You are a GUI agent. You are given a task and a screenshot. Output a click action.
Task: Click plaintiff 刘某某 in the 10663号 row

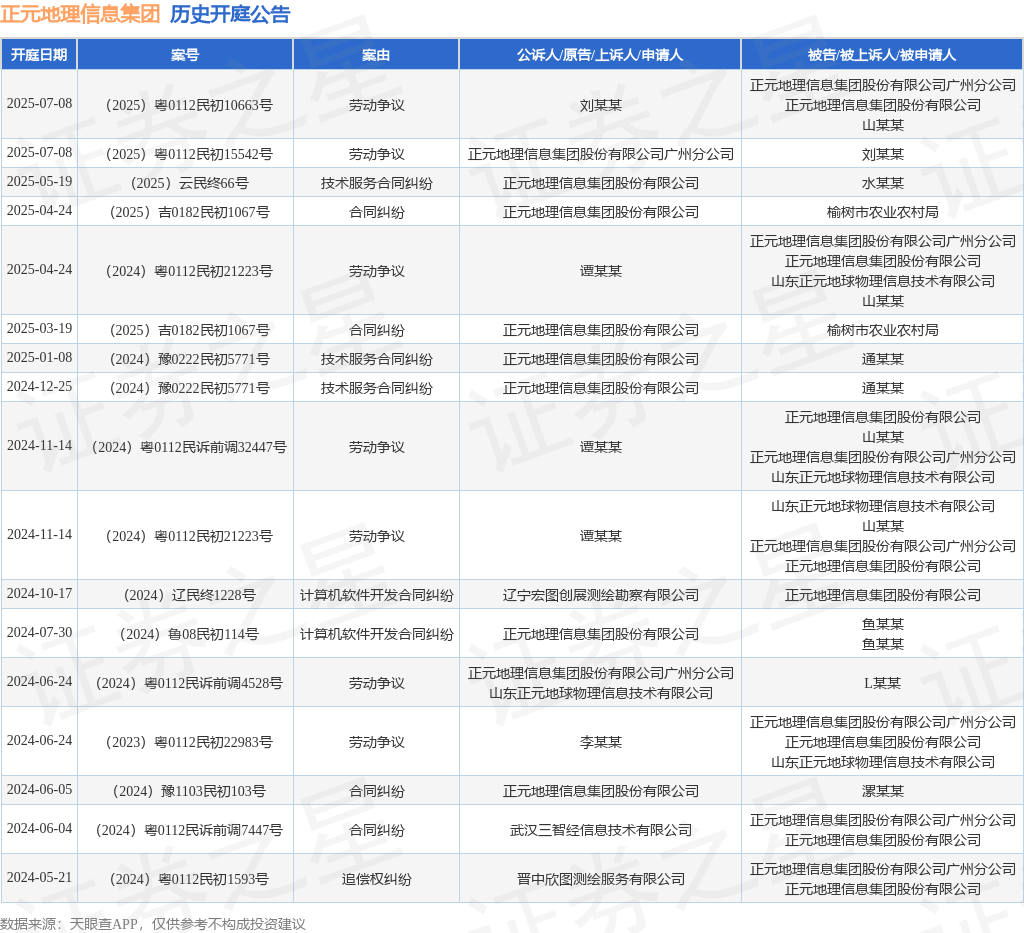[600, 105]
